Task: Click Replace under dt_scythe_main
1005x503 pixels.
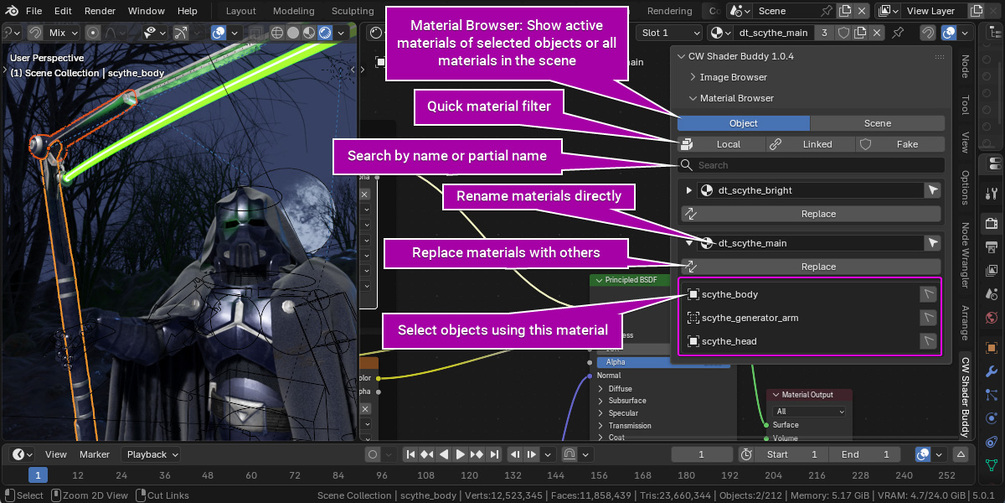Action: [811, 267]
